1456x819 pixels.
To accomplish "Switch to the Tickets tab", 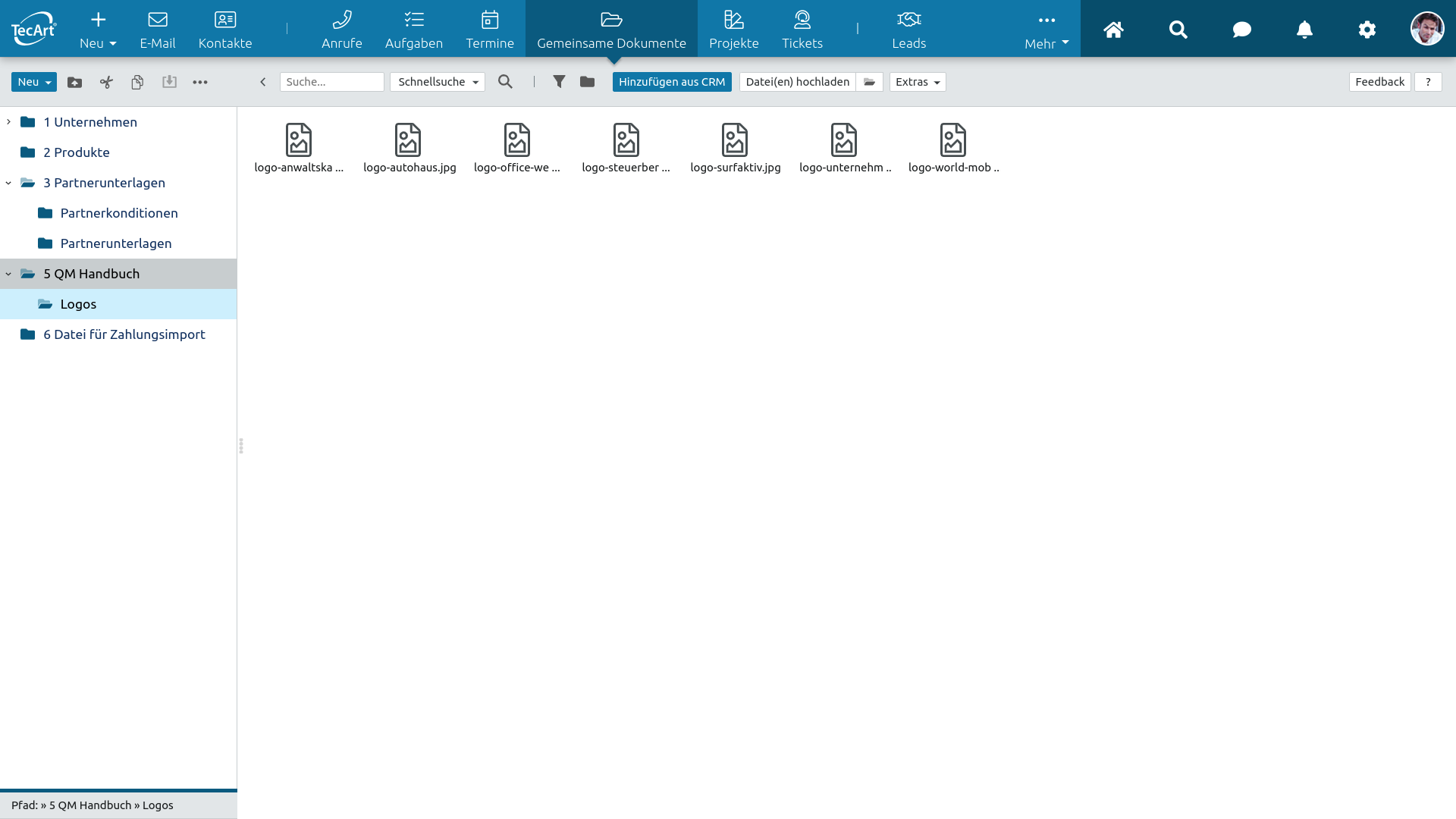I will tap(802, 30).
